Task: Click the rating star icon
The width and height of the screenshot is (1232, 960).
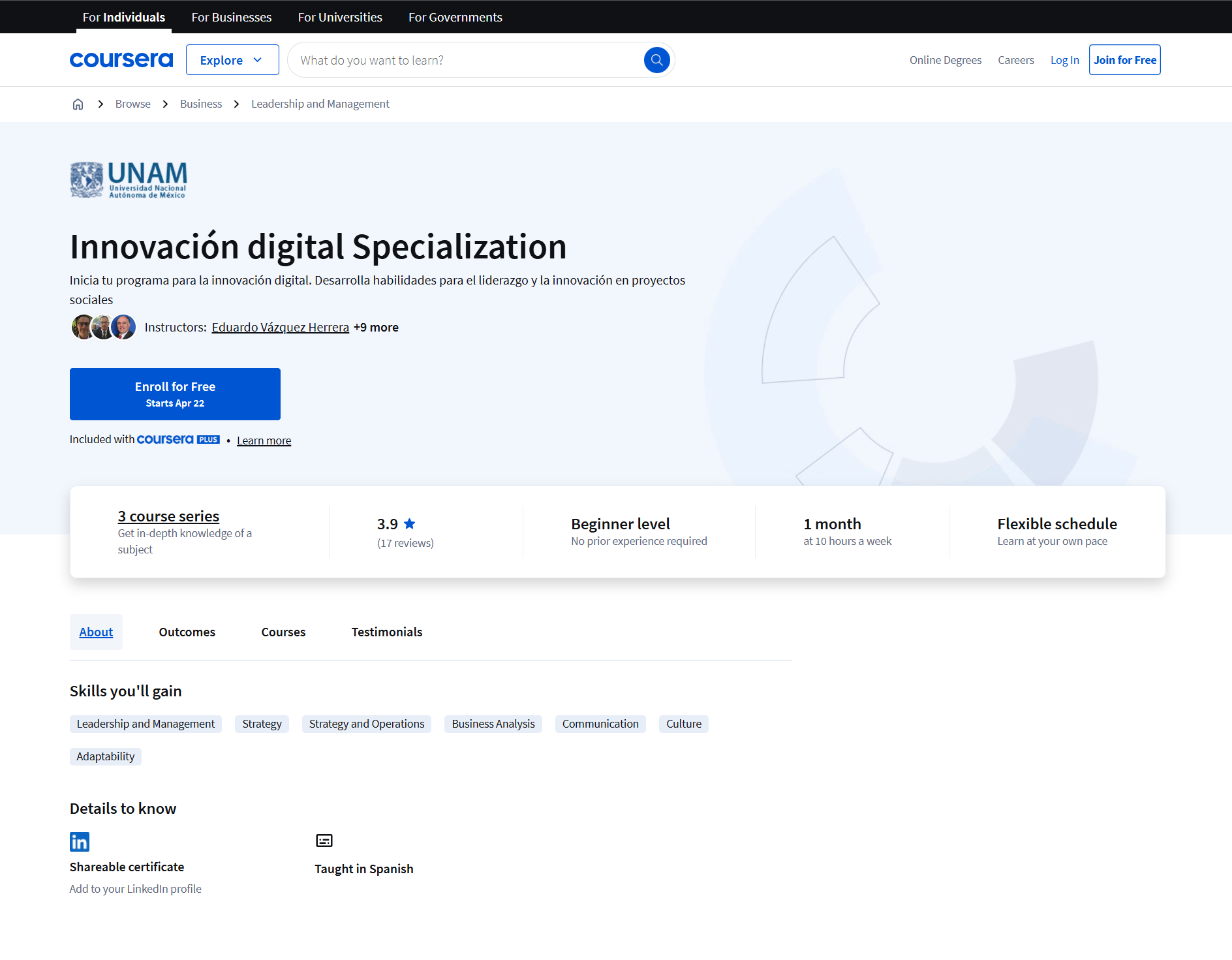Action: click(410, 523)
